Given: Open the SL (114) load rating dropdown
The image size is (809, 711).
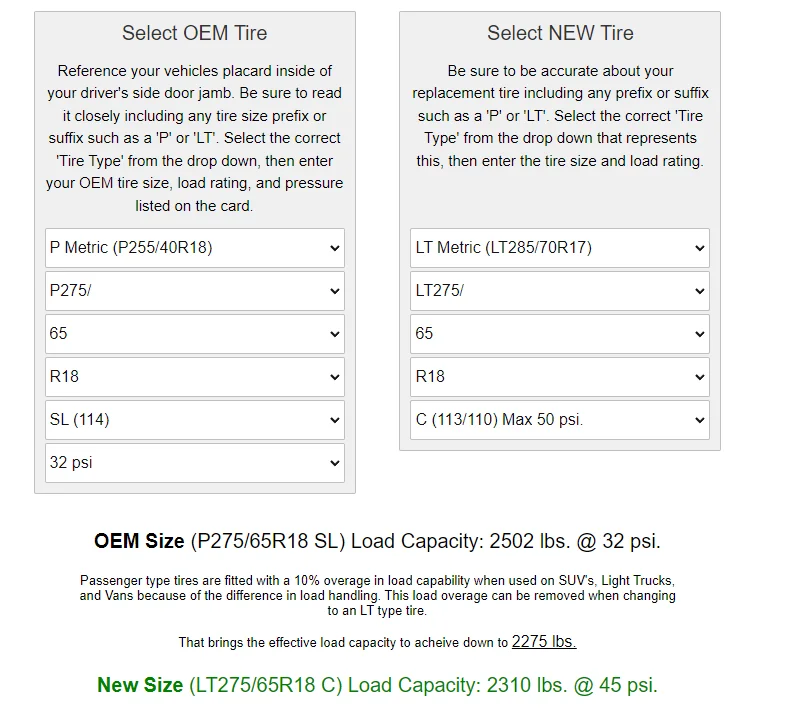Looking at the screenshot, I should click(195, 420).
